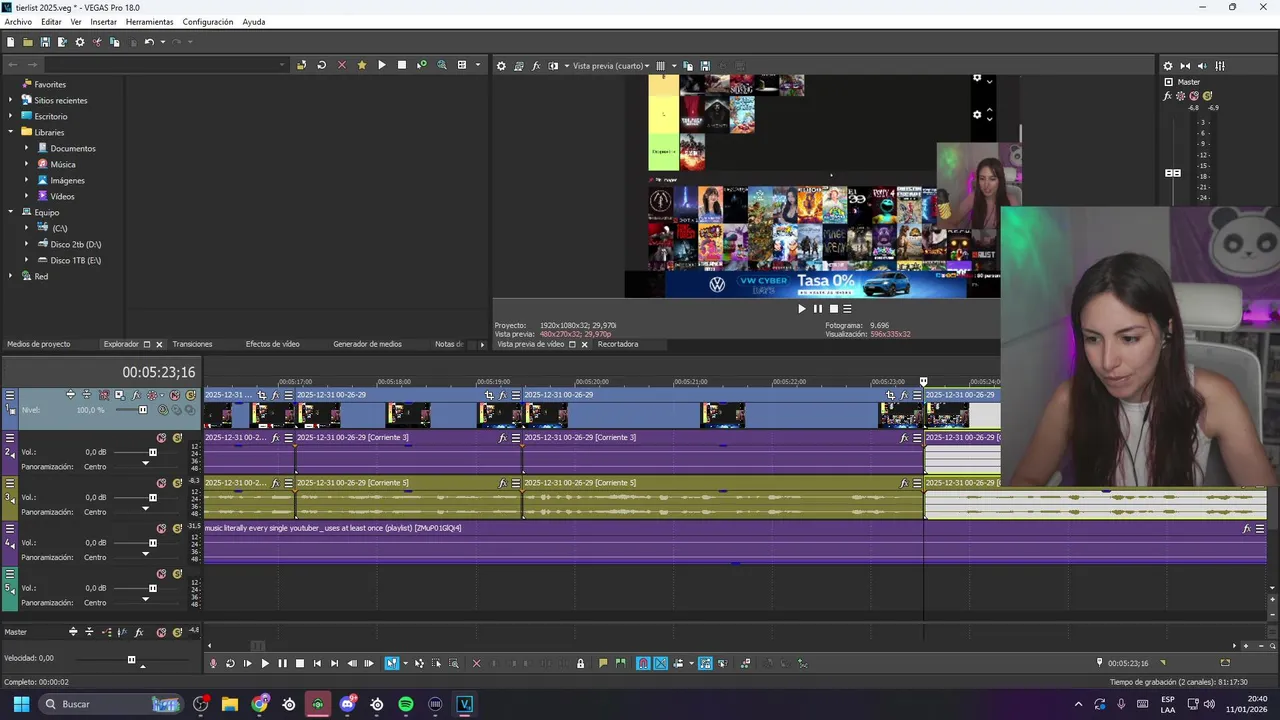Open a project with the folder icon
Screen dimensions: 1280x720
28,42
